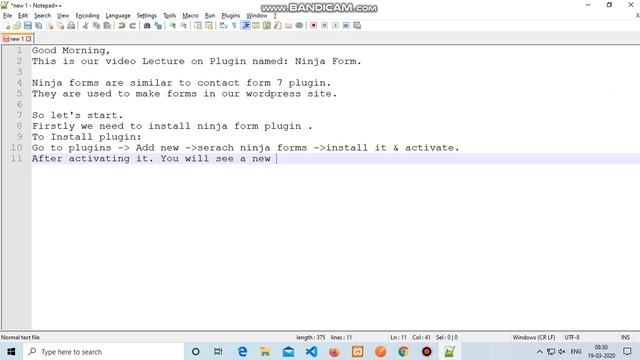Open the Encoding menu
Image resolution: width=640 pixels, height=360 pixels.
(x=87, y=16)
